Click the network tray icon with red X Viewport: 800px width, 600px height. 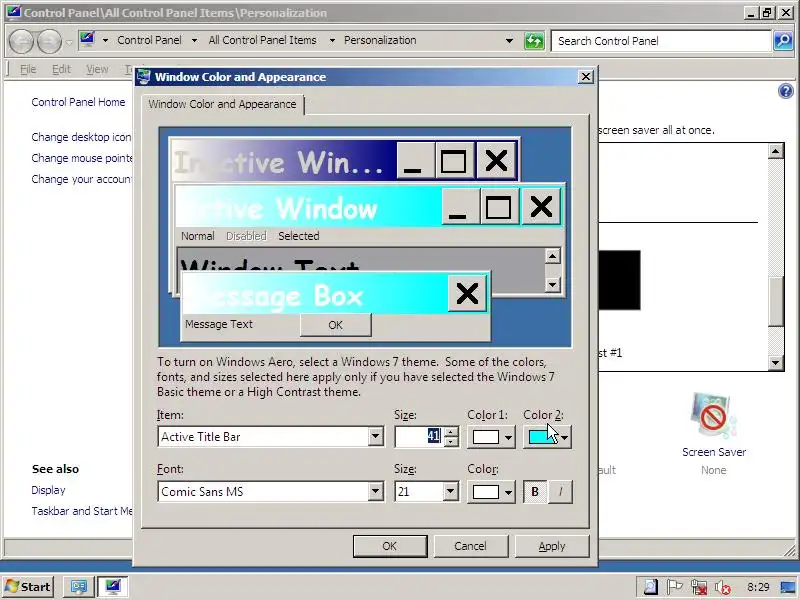(698, 587)
